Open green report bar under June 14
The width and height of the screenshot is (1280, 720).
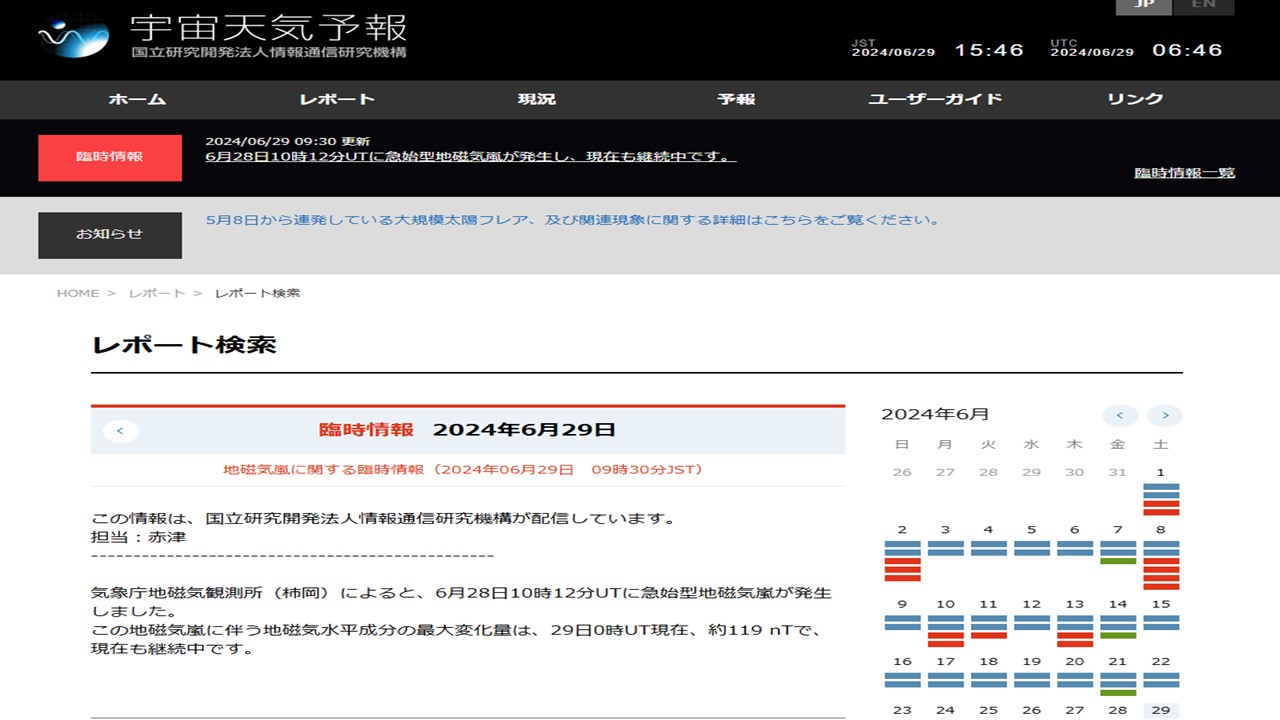pos(1118,635)
